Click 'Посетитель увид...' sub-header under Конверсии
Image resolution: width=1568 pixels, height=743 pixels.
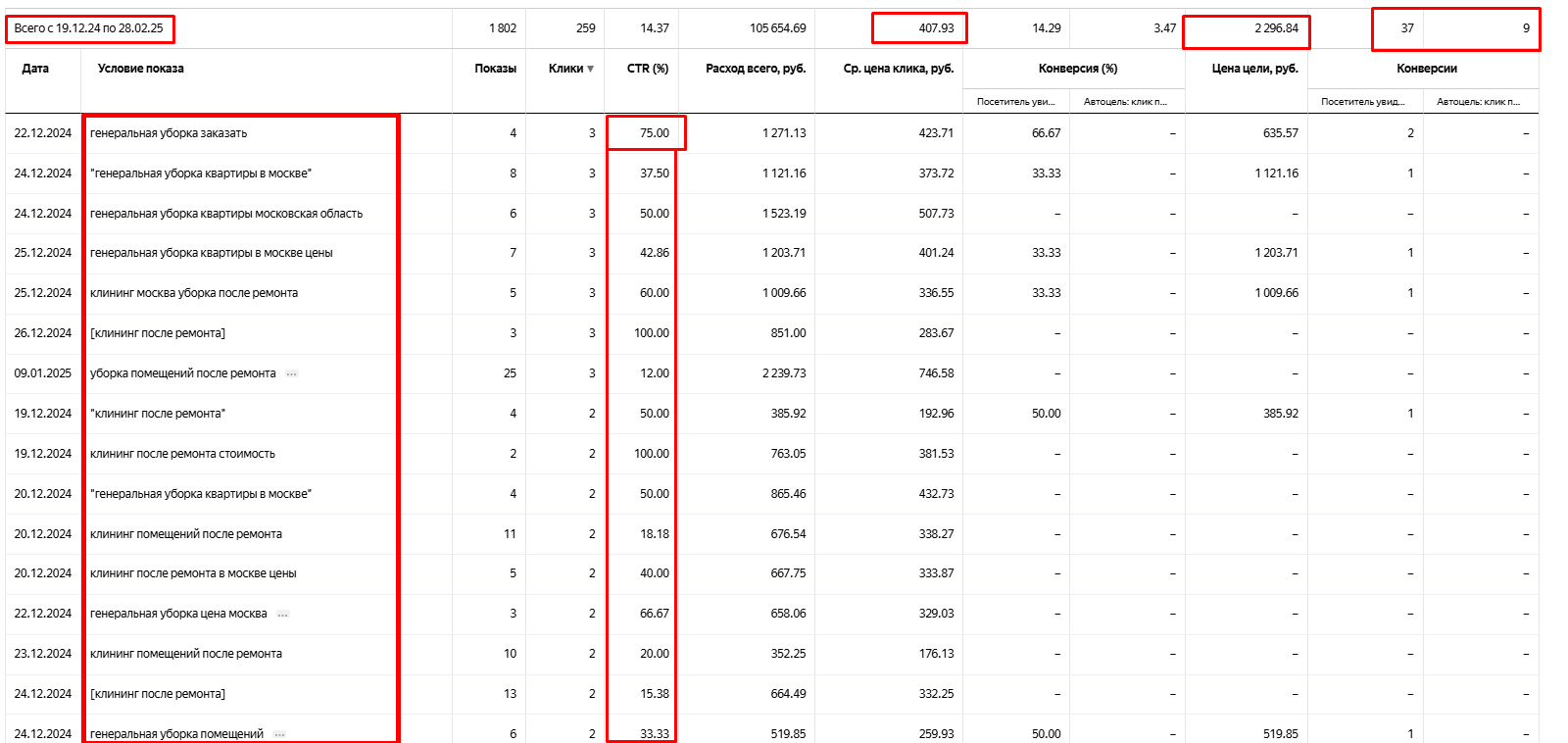[1362, 102]
